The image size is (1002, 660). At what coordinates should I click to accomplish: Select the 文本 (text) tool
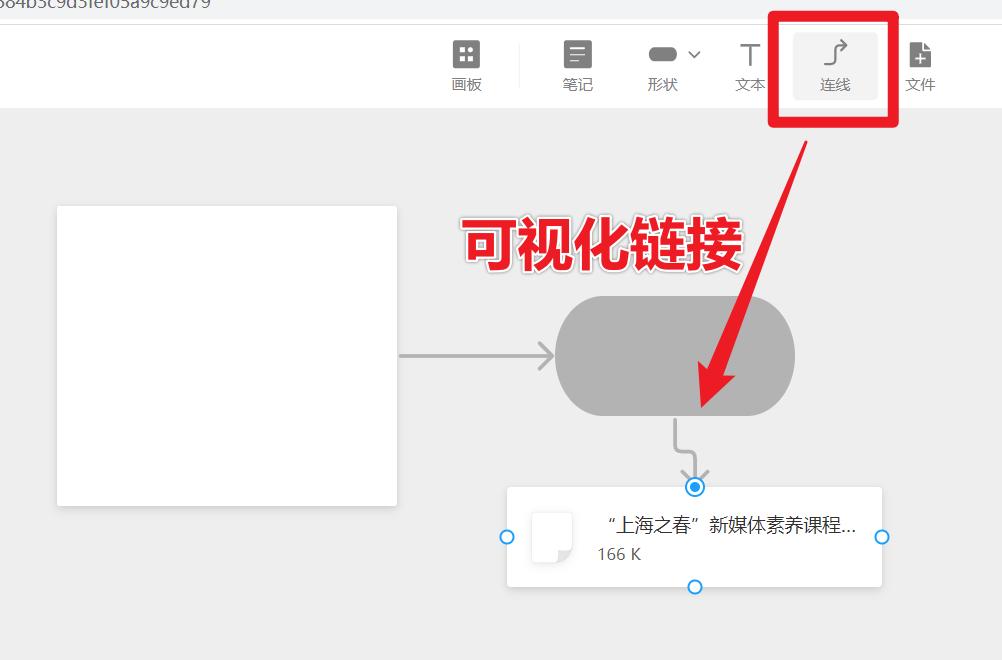point(749,63)
